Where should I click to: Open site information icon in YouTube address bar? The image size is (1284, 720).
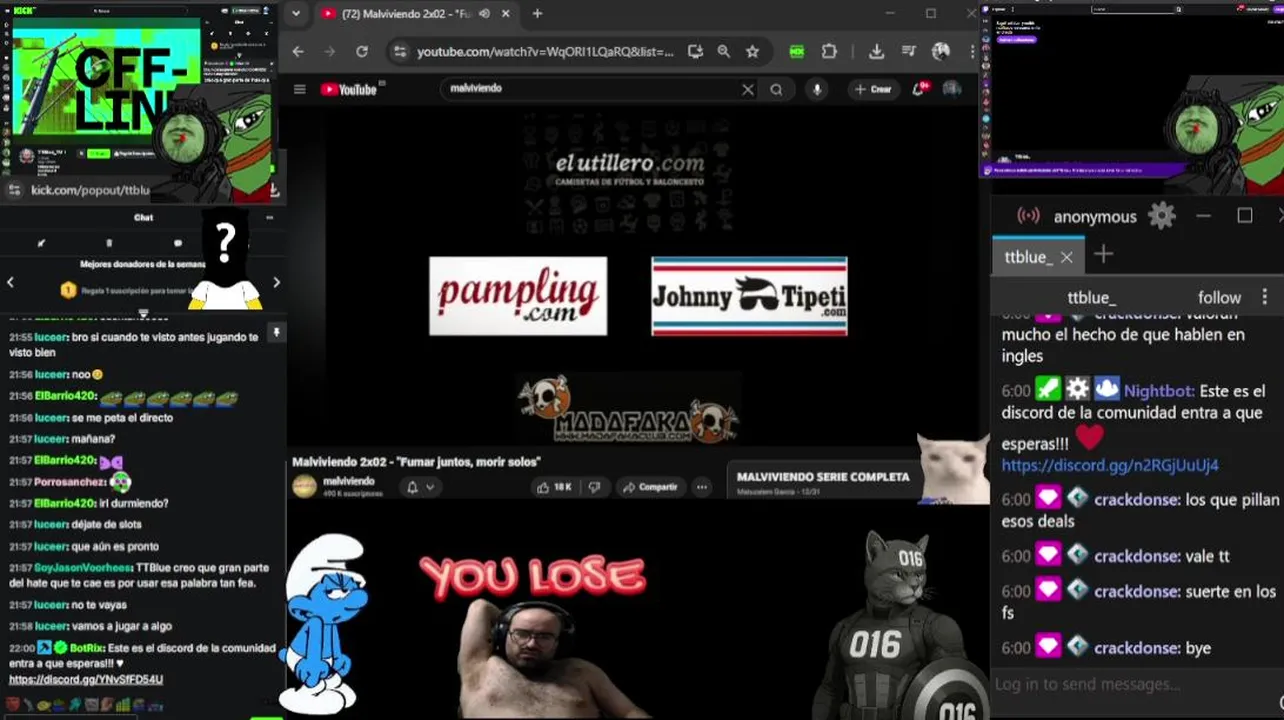tap(399, 52)
